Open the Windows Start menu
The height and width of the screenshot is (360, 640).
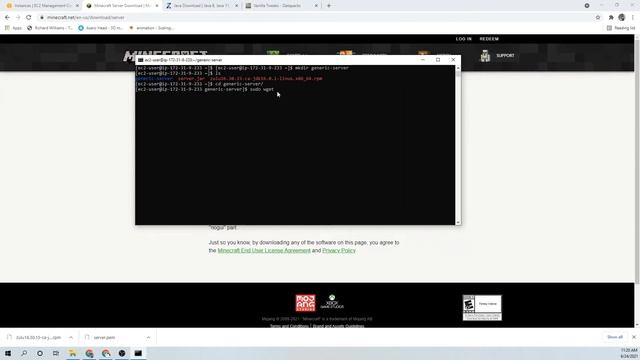[x=8, y=353]
